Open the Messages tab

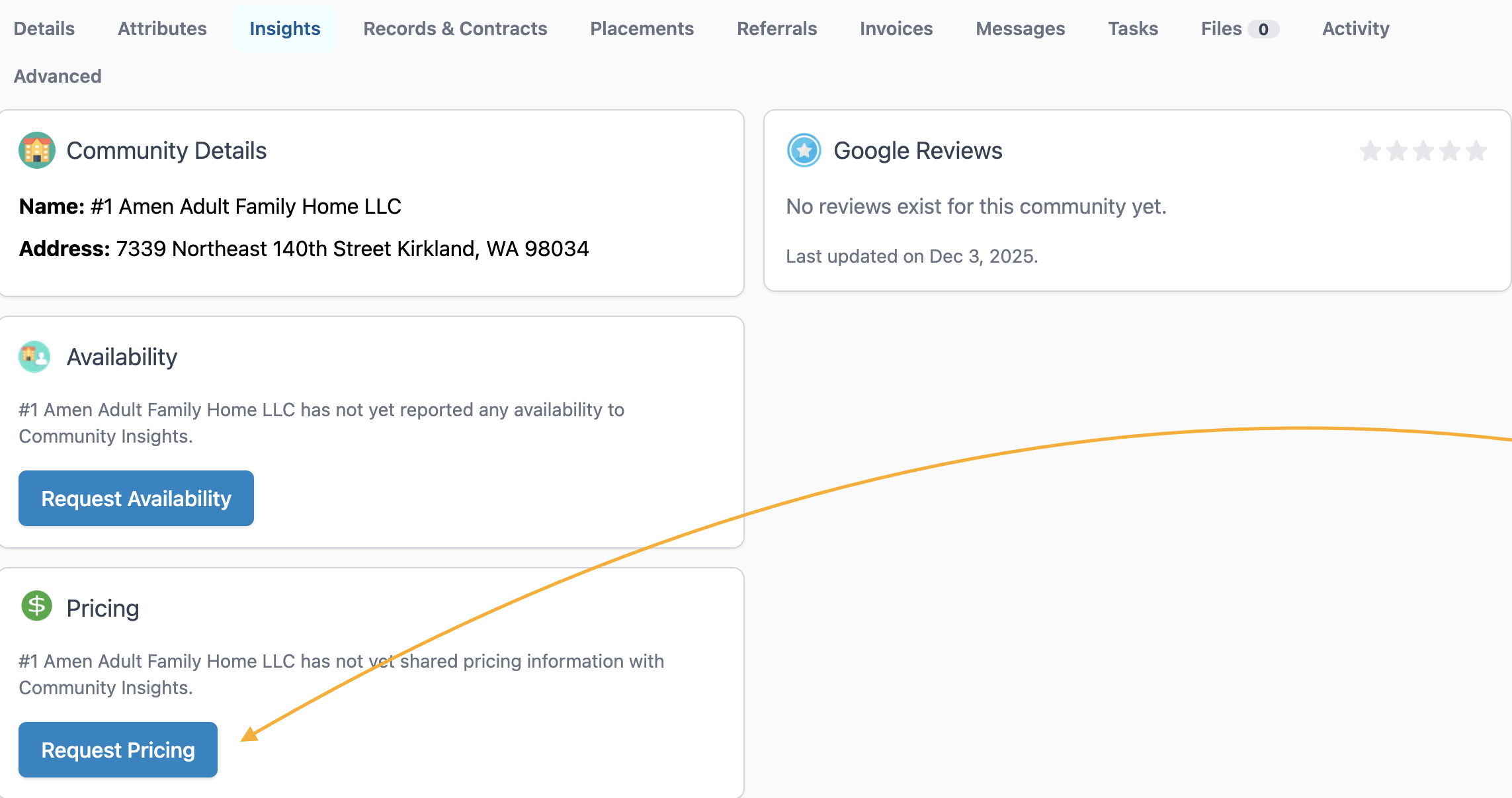1020,28
